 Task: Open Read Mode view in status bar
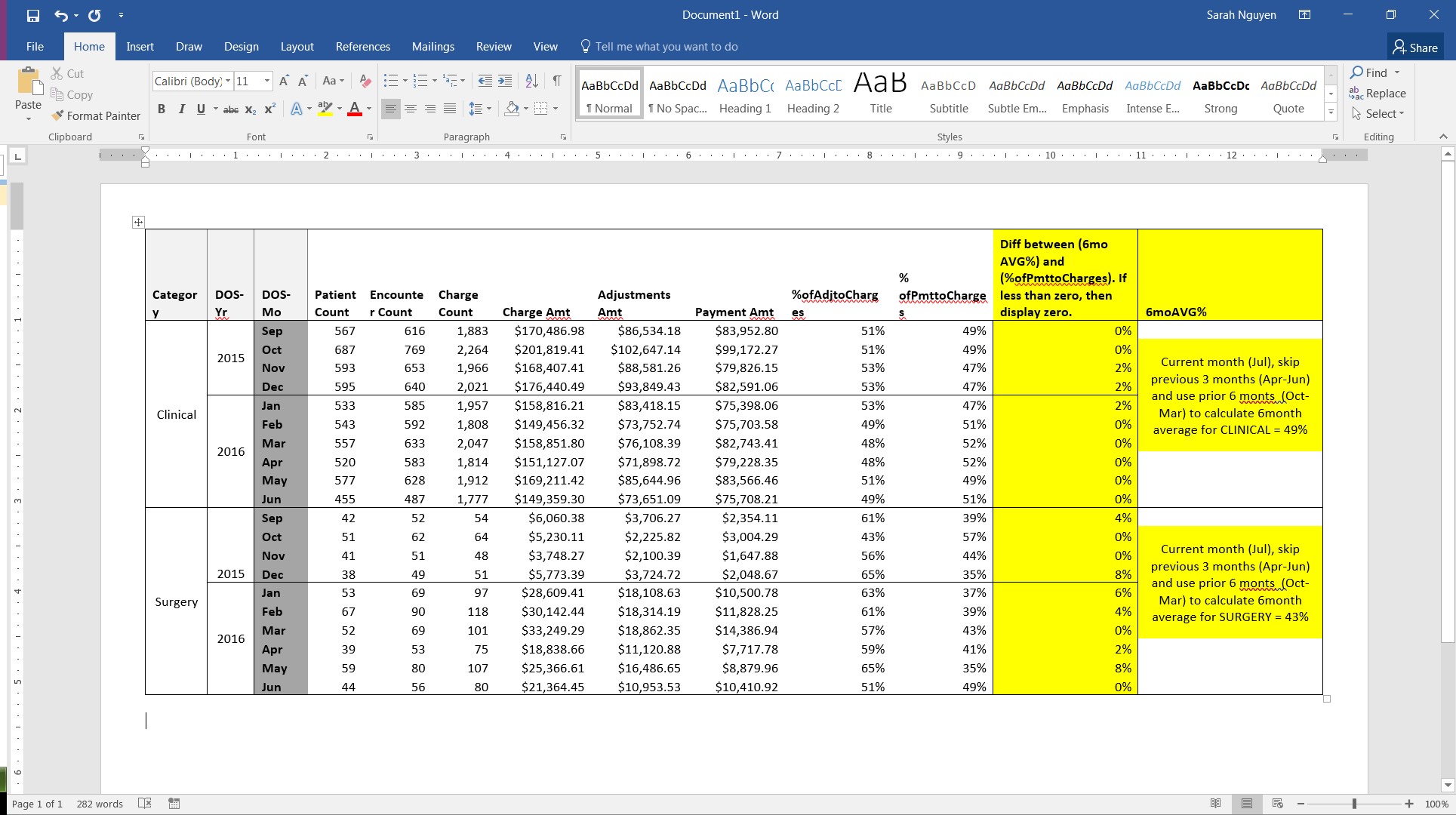tap(1215, 804)
